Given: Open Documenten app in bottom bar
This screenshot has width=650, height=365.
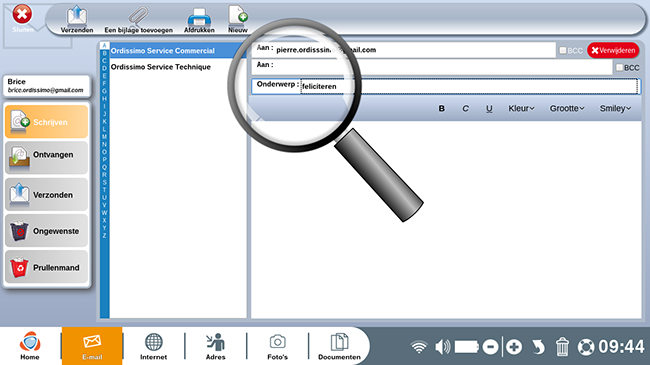Looking at the screenshot, I should [339, 346].
